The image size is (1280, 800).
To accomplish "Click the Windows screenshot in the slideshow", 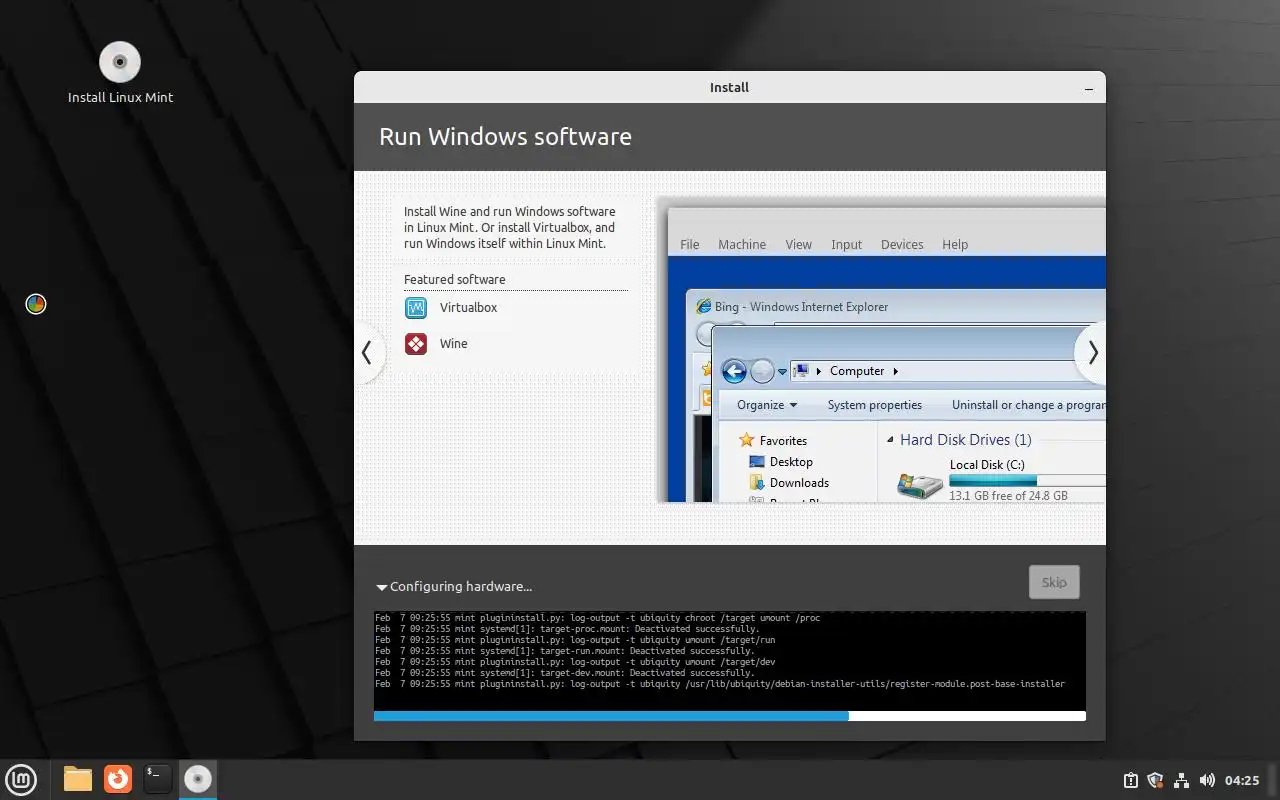I will tap(882, 350).
